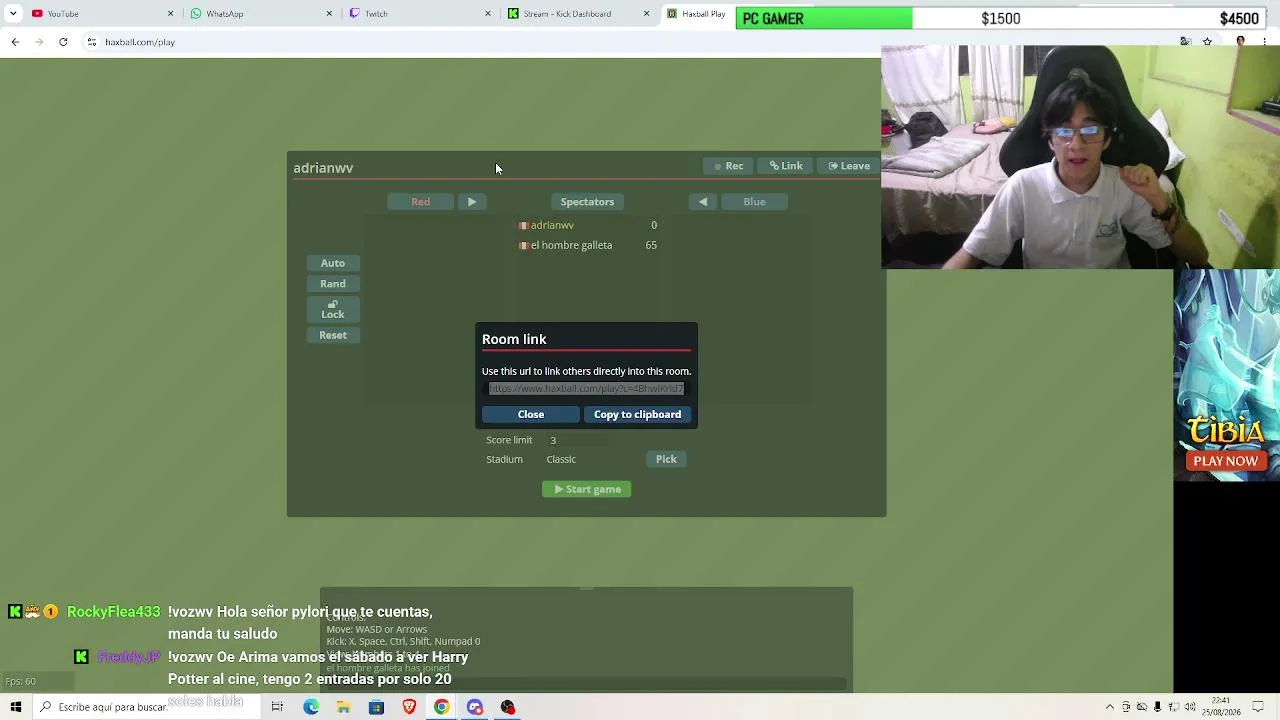Screen dimensions: 1280x720
Task: Switch to the WhatsApp tab
Action: (x=260, y=13)
